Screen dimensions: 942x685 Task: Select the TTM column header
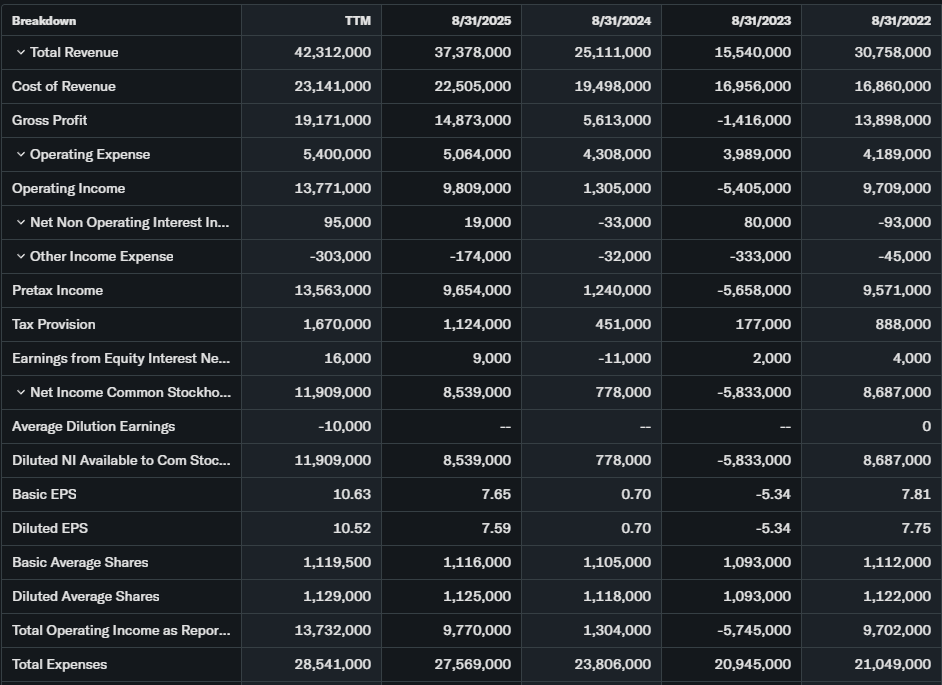(x=357, y=21)
